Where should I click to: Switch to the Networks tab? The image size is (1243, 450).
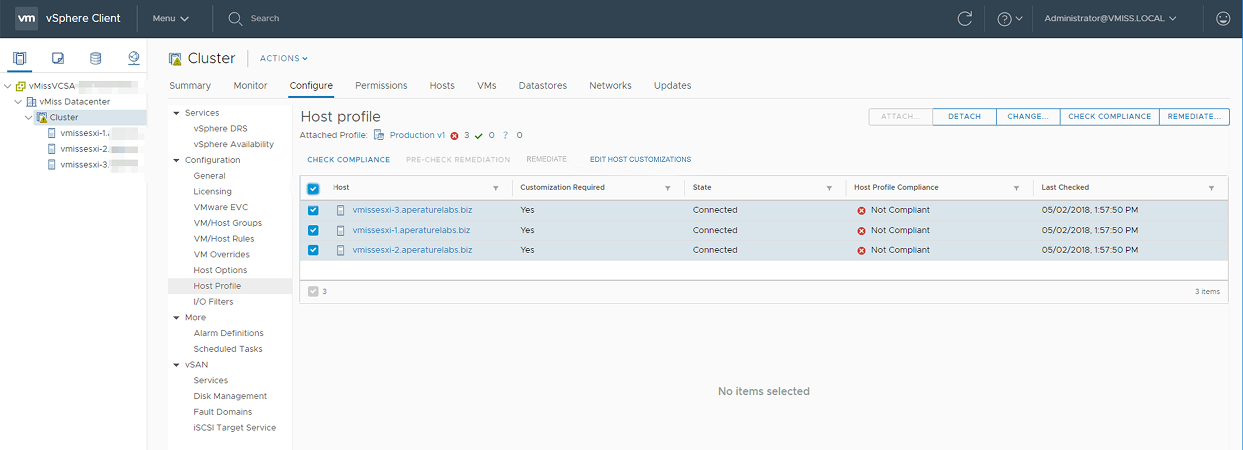click(610, 86)
